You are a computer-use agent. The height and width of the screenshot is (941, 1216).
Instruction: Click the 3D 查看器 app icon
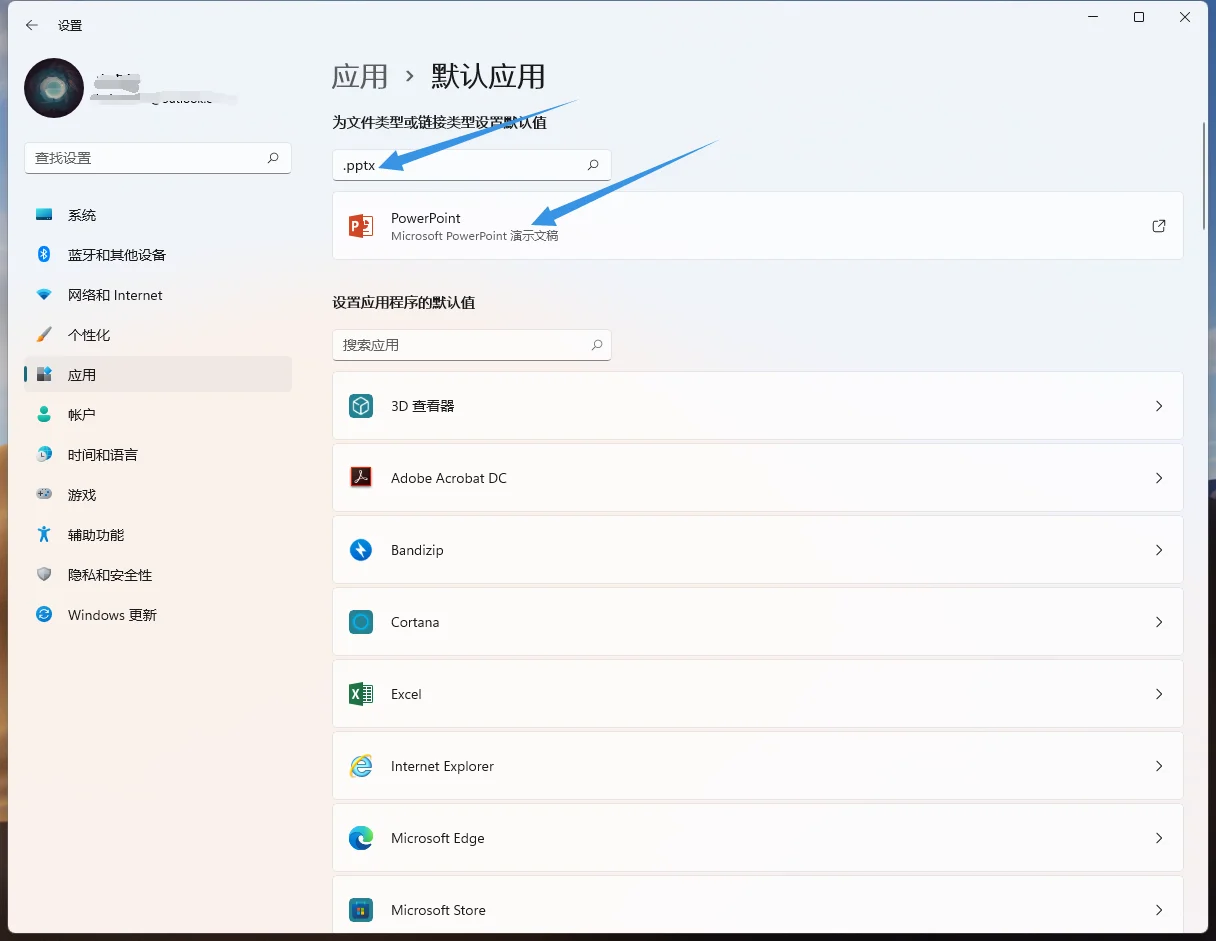(360, 405)
